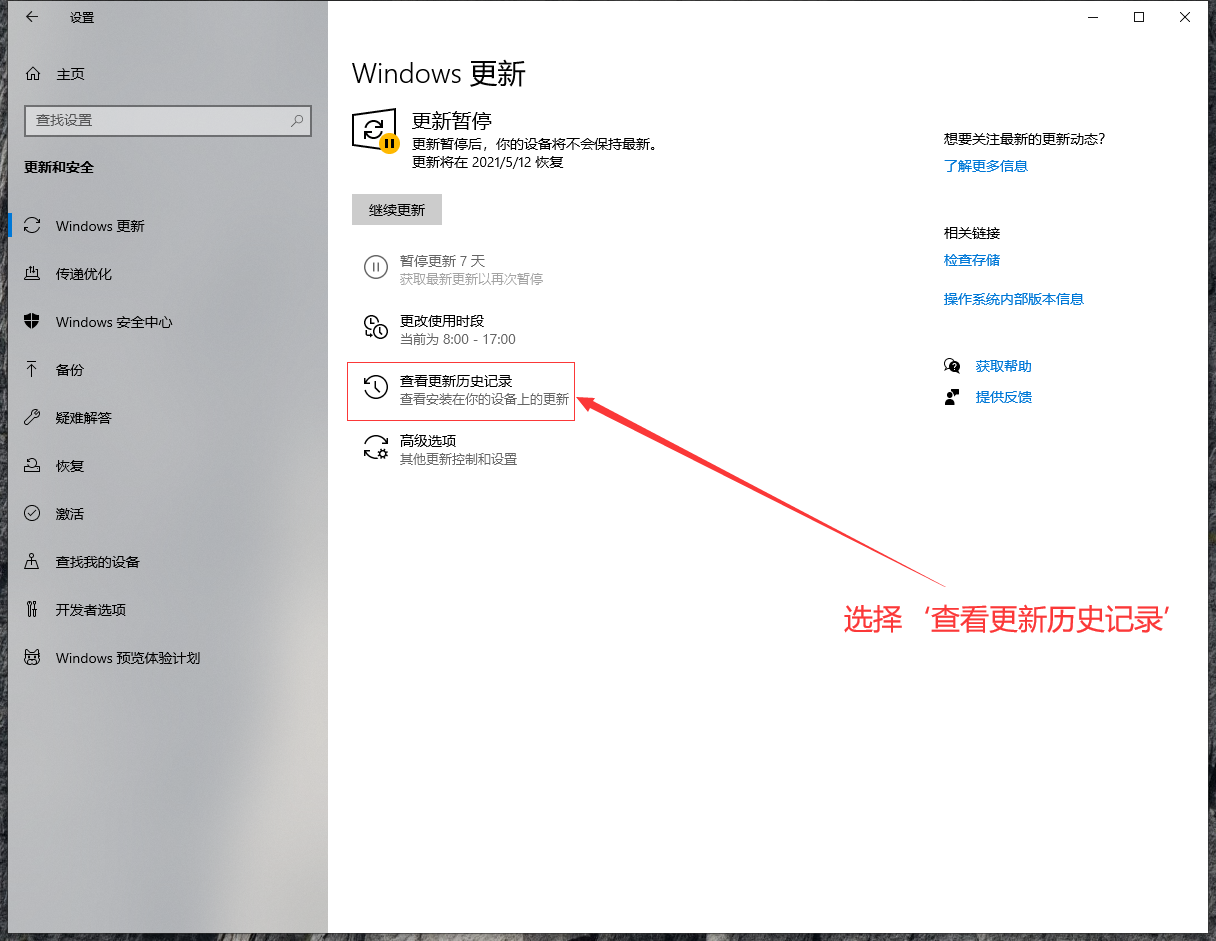Click the 传递优化 sidebar icon
This screenshot has width=1216, height=941.
(x=33, y=274)
